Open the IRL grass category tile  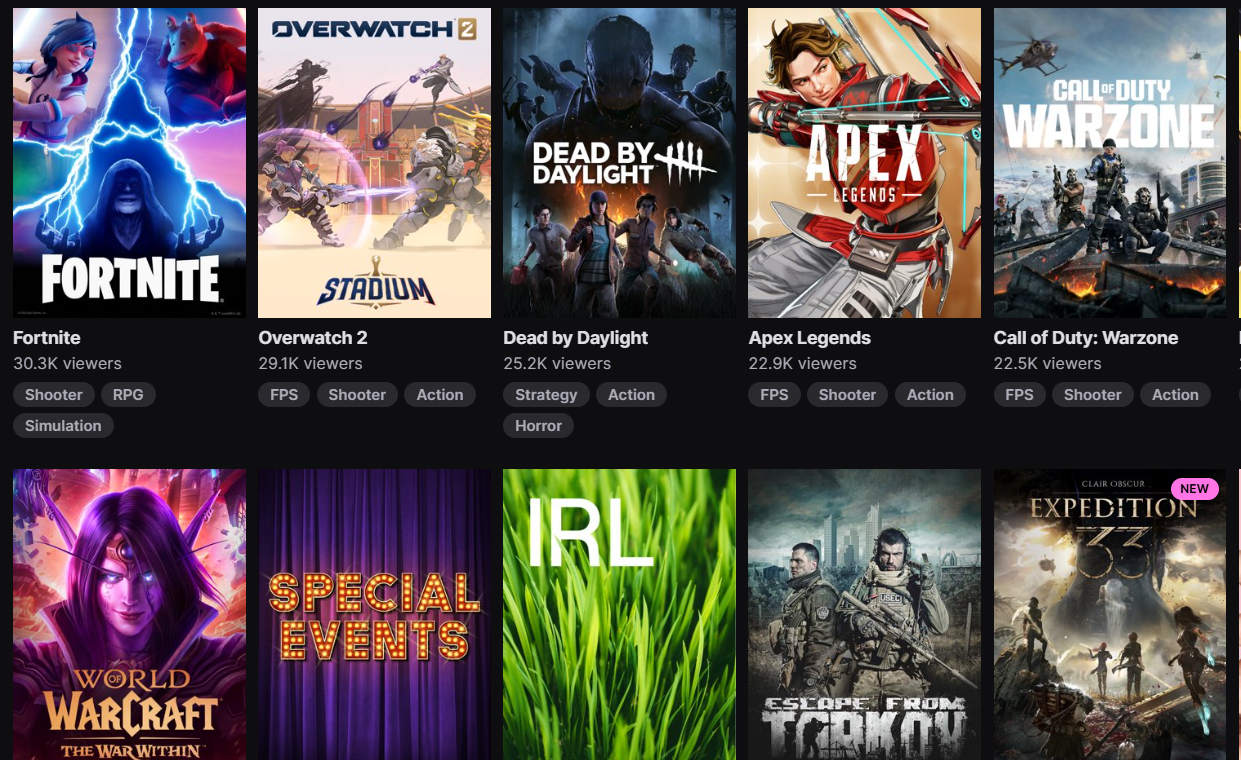[619, 615]
